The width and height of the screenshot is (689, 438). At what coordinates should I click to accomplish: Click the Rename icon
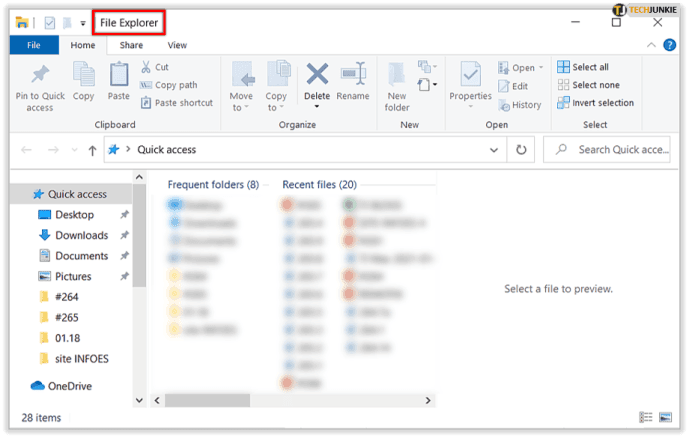(353, 74)
